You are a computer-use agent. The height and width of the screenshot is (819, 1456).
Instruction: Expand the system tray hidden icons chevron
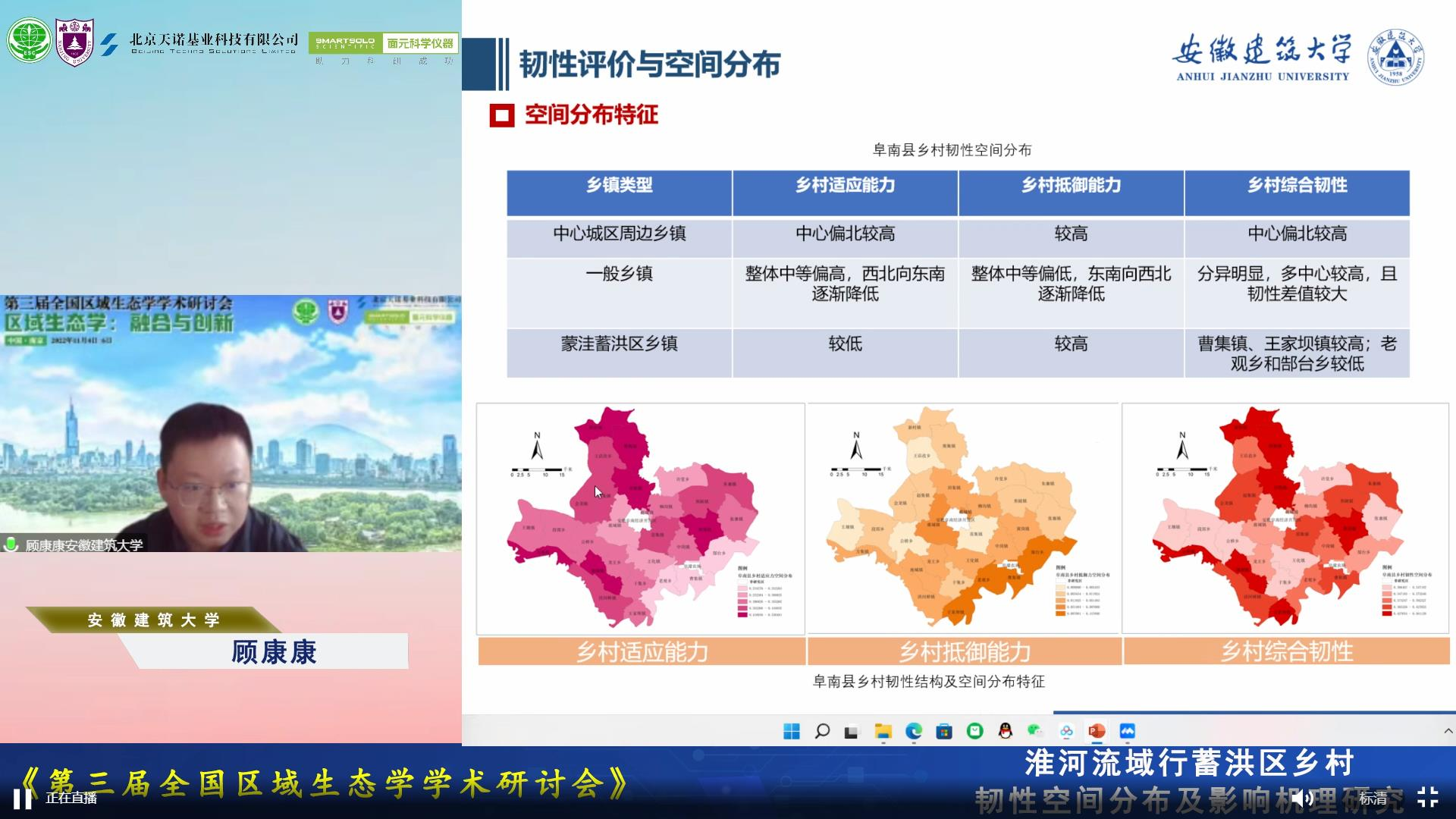tap(1448, 731)
